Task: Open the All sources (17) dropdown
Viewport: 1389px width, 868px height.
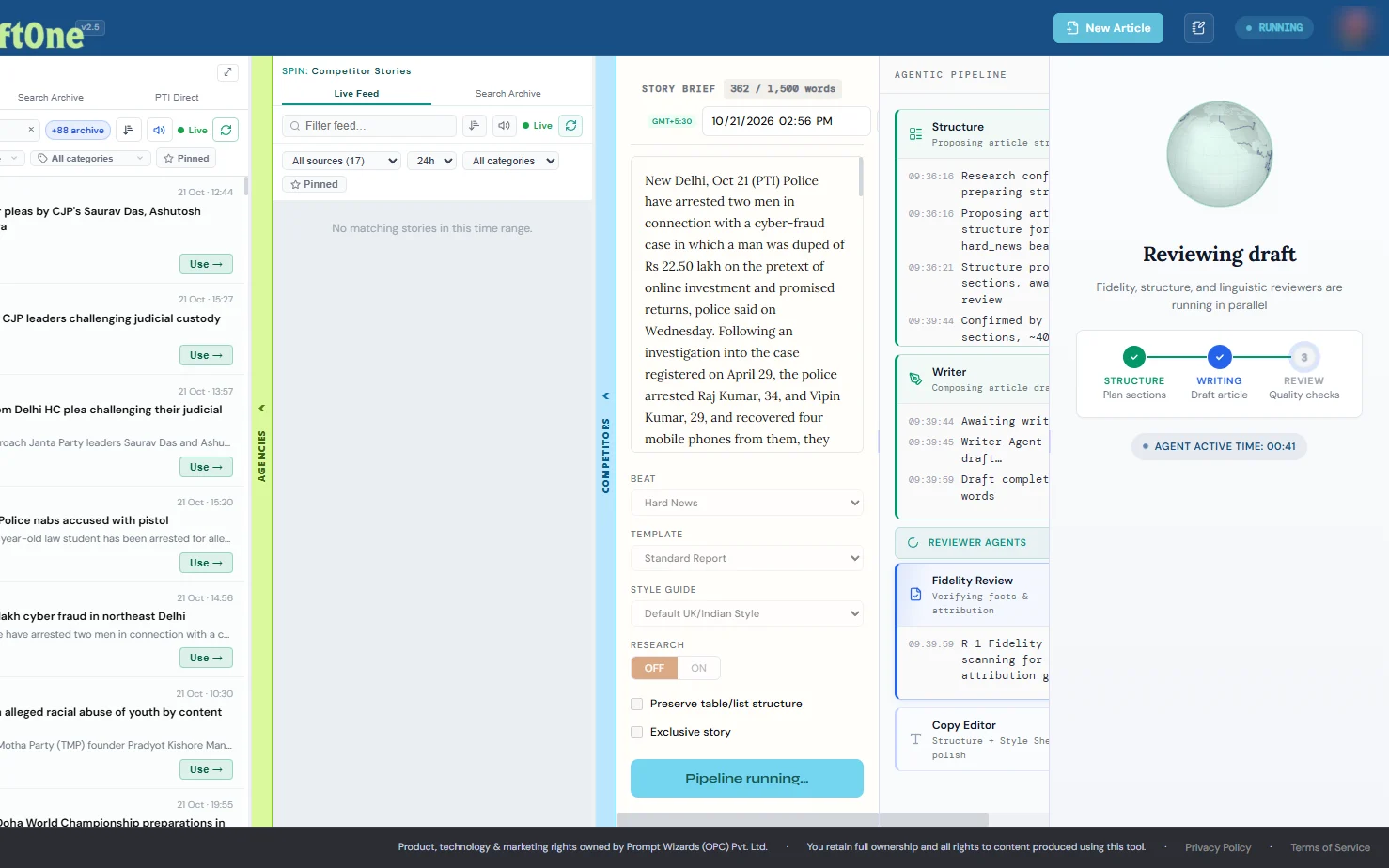Action: [341, 161]
